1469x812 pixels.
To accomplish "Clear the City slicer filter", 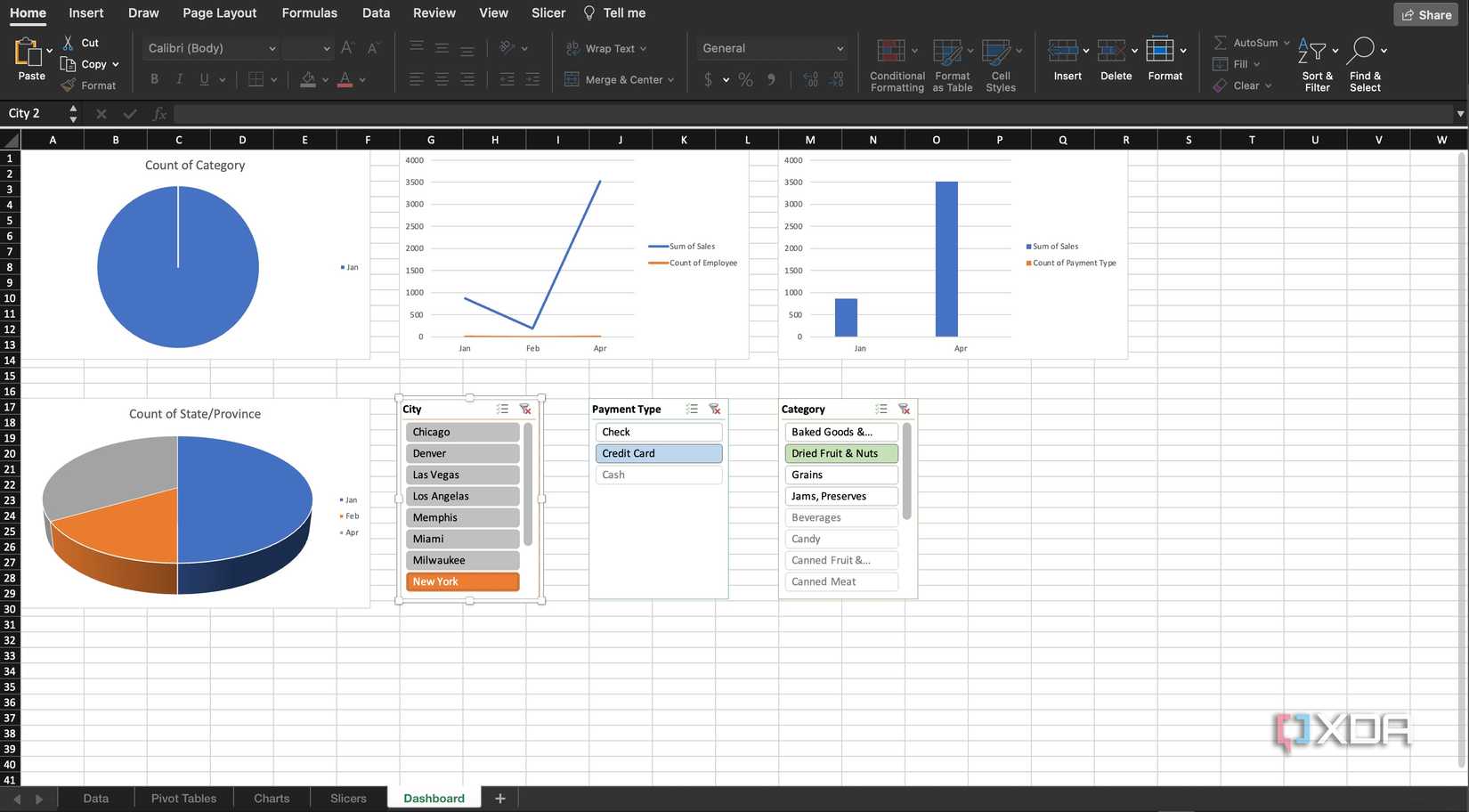I will click(x=525, y=409).
